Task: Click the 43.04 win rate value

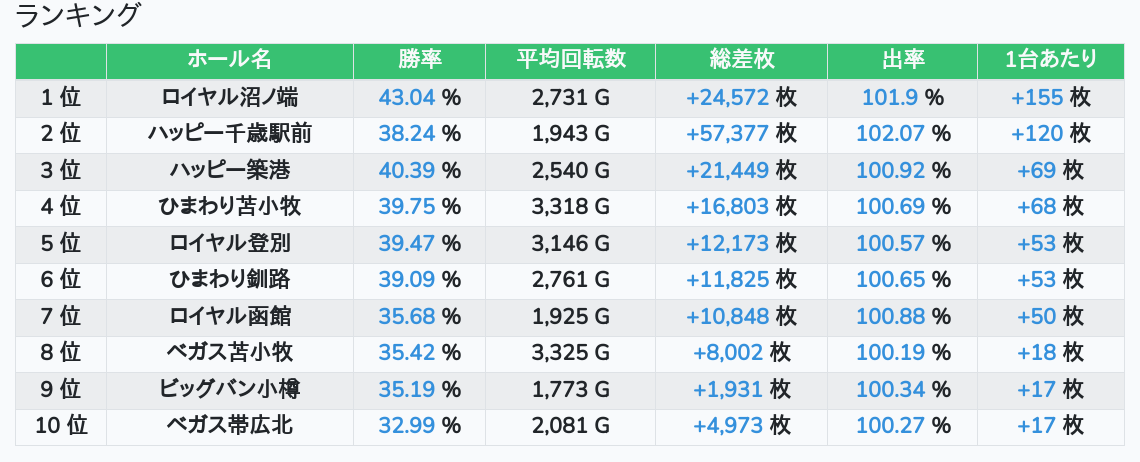Action: (408, 97)
